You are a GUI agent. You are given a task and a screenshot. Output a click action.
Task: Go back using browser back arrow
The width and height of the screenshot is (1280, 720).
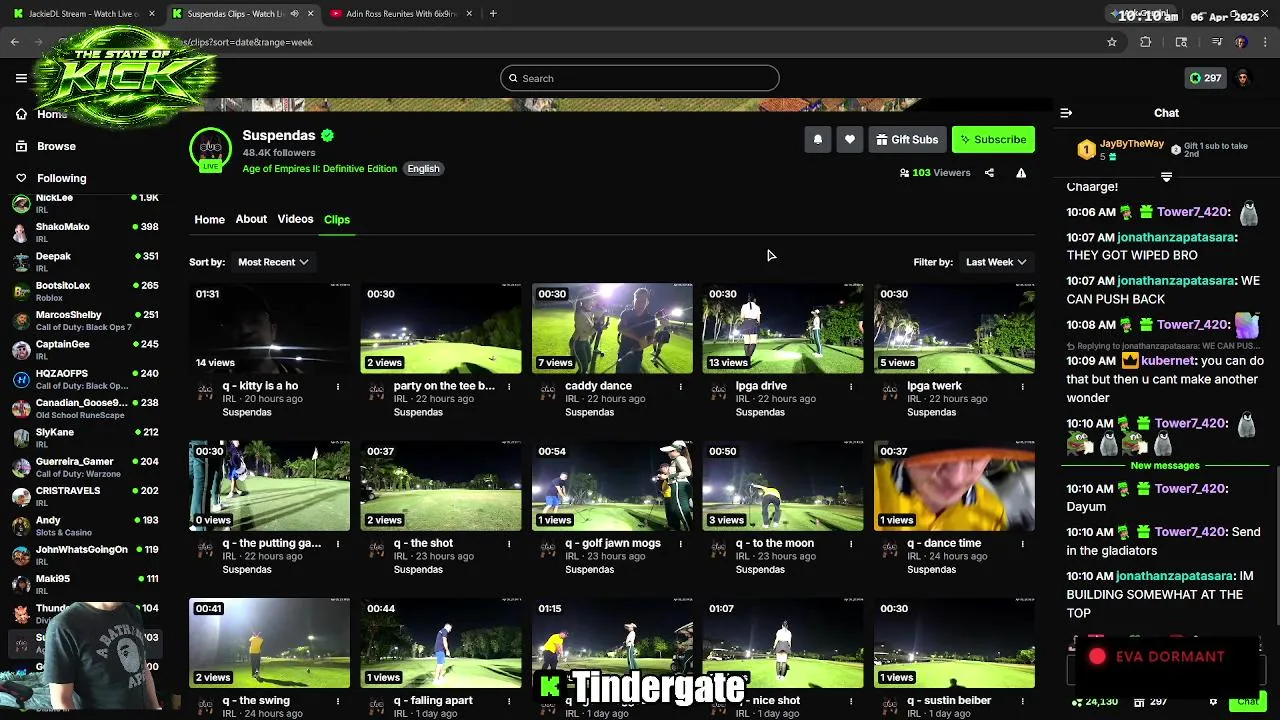(x=15, y=42)
